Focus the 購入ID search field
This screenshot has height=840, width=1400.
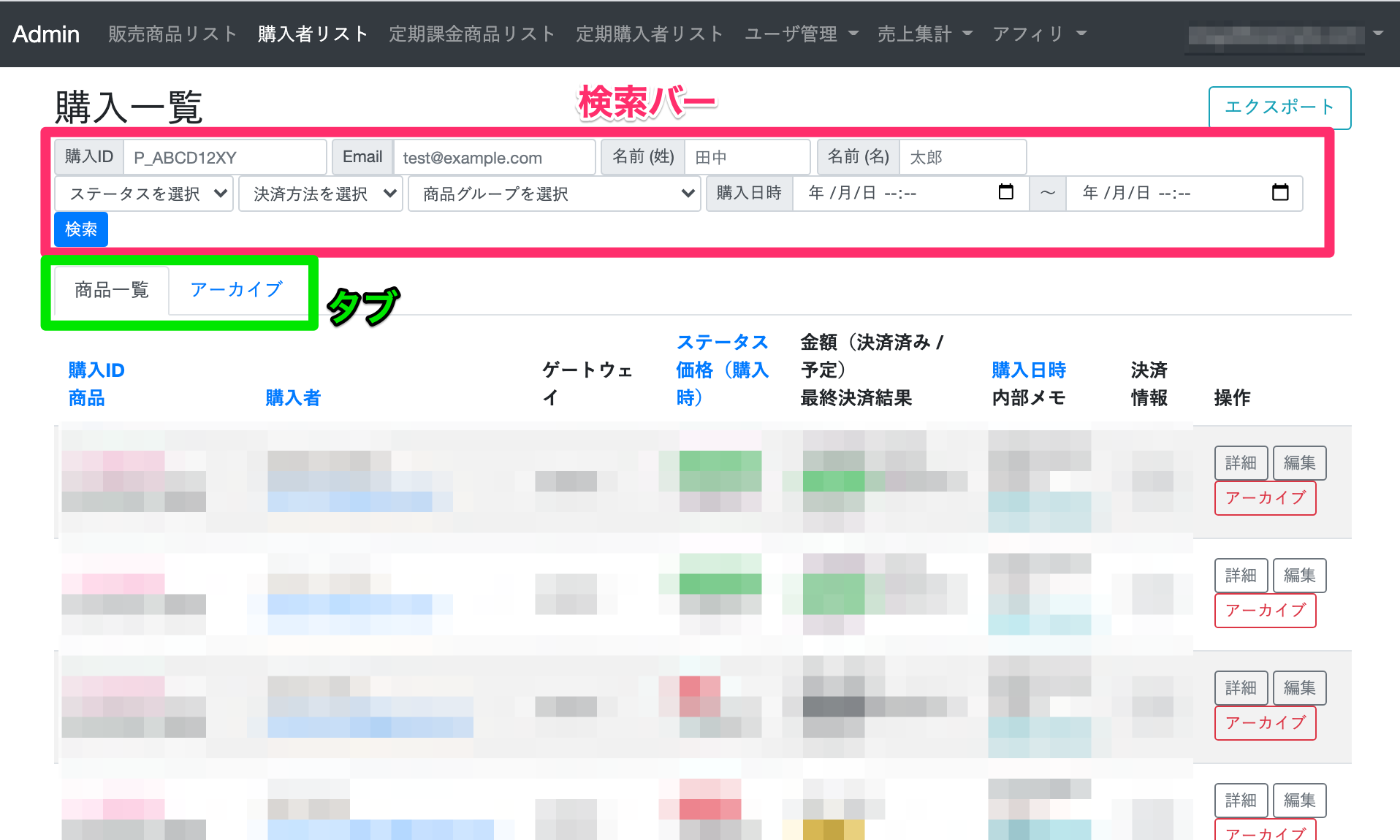click(x=224, y=158)
